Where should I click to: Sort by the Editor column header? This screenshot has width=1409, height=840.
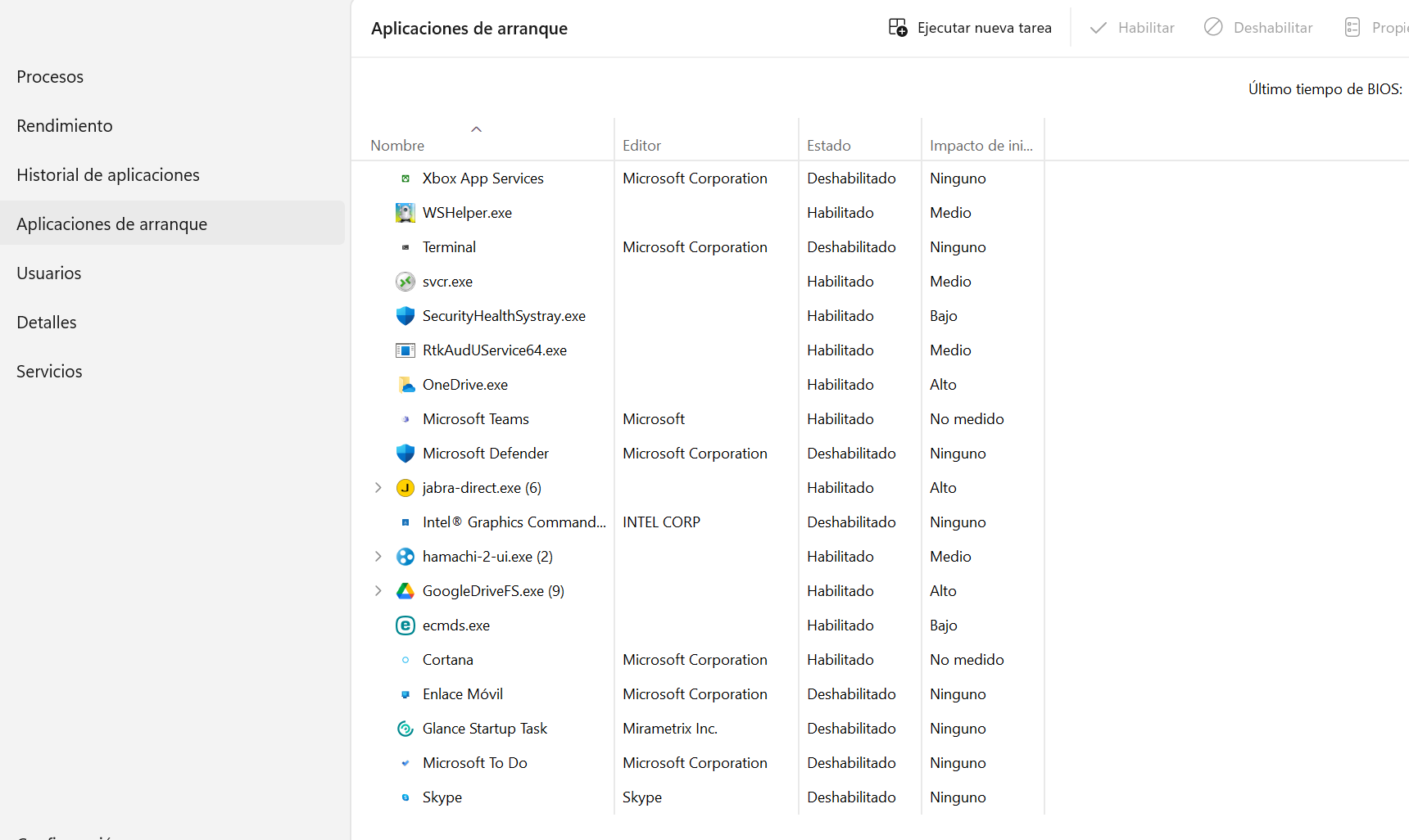641,146
